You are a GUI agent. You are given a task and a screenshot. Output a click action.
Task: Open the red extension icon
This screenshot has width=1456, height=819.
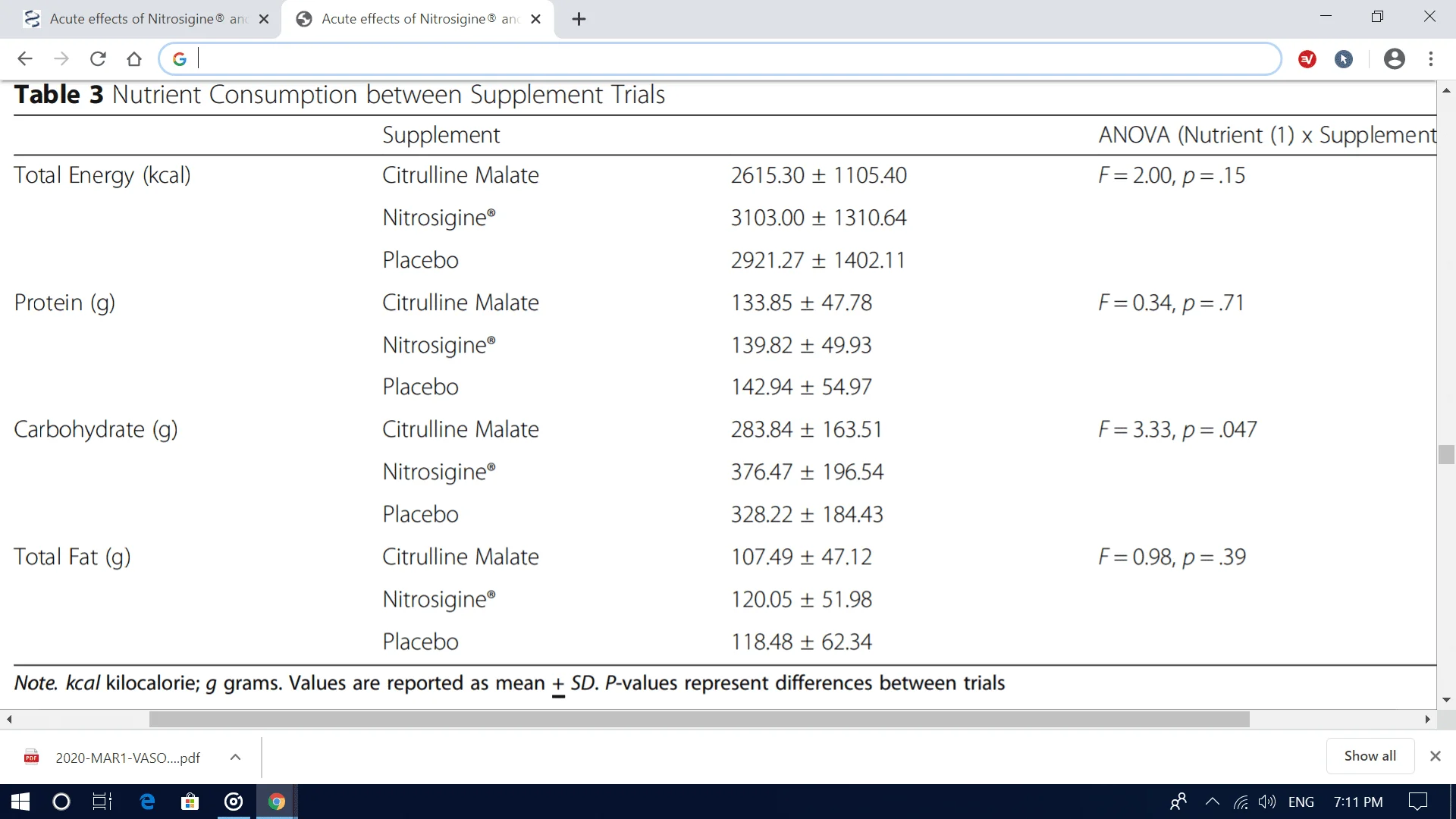(x=1307, y=59)
